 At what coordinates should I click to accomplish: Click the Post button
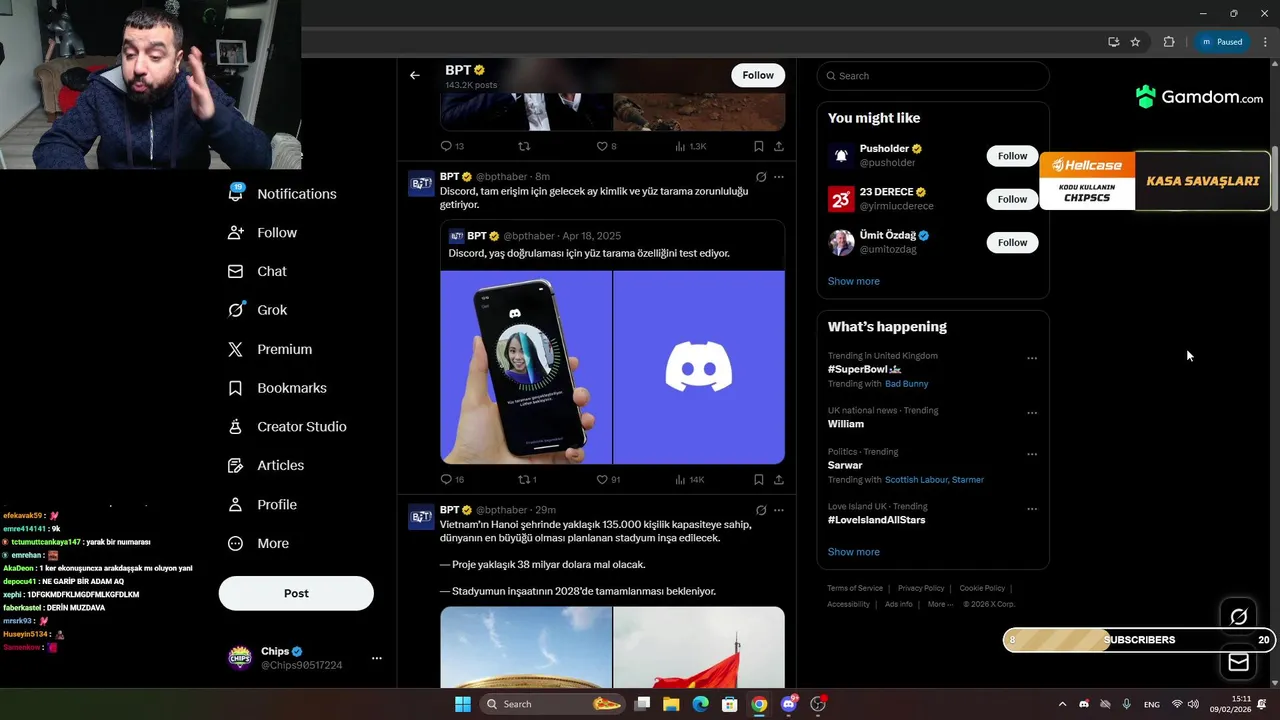296,593
